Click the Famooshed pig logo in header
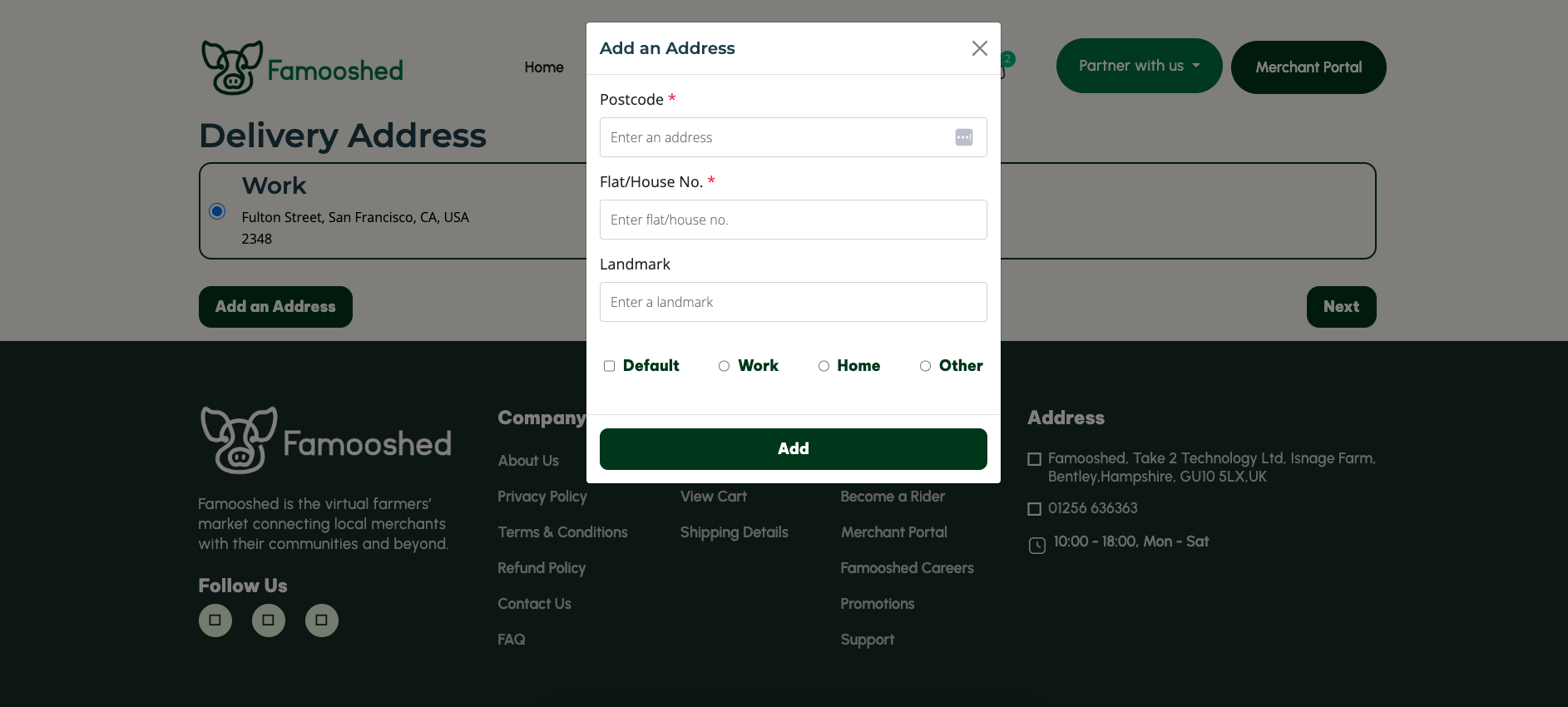The height and width of the screenshot is (707, 1568). pos(232,67)
